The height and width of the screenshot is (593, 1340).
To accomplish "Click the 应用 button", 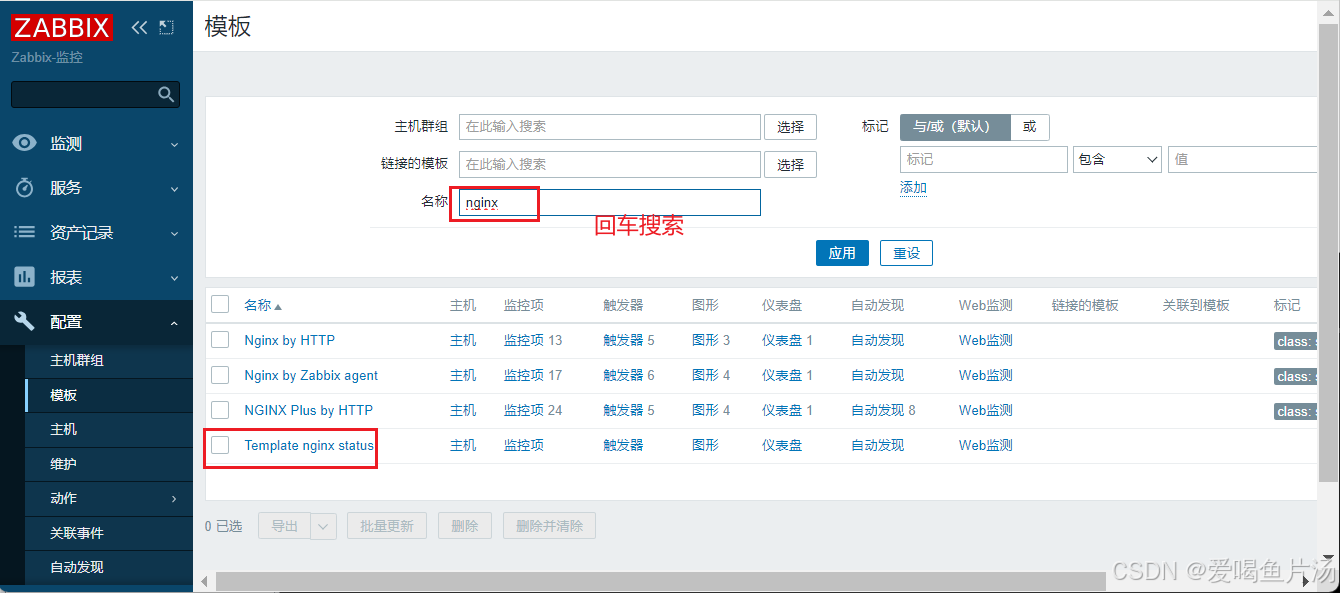I will [842, 253].
